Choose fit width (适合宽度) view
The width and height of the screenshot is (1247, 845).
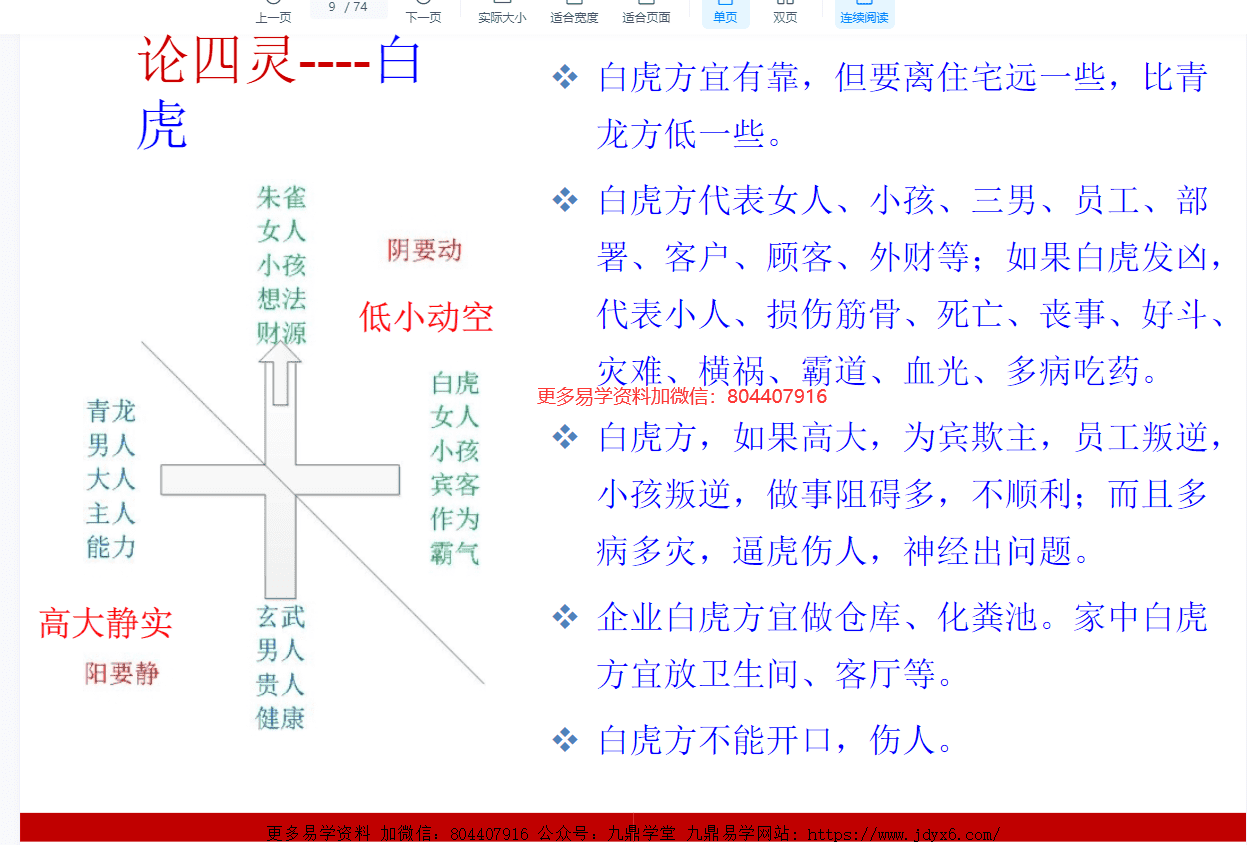[574, 12]
